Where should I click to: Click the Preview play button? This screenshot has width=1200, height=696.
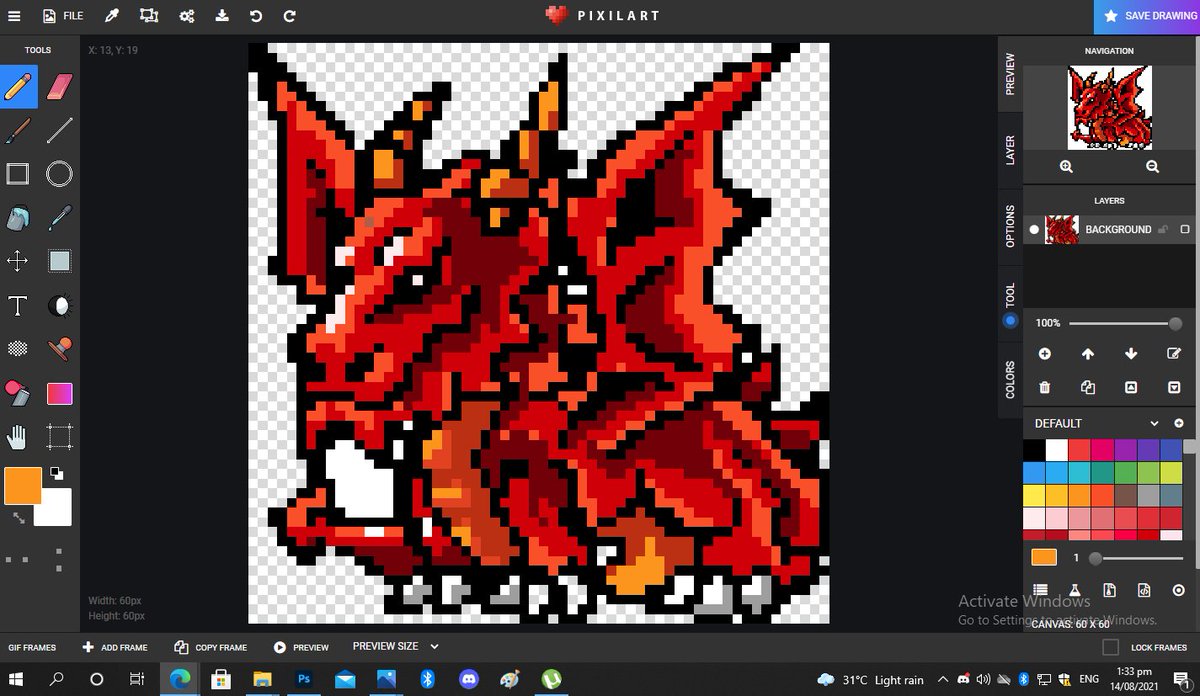(x=301, y=647)
